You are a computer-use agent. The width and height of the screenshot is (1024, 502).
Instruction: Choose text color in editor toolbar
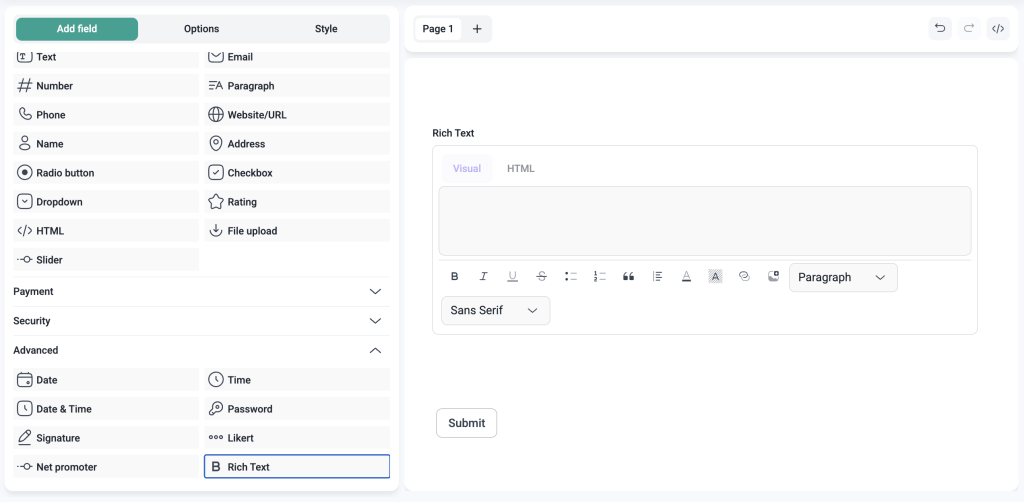[x=686, y=277]
